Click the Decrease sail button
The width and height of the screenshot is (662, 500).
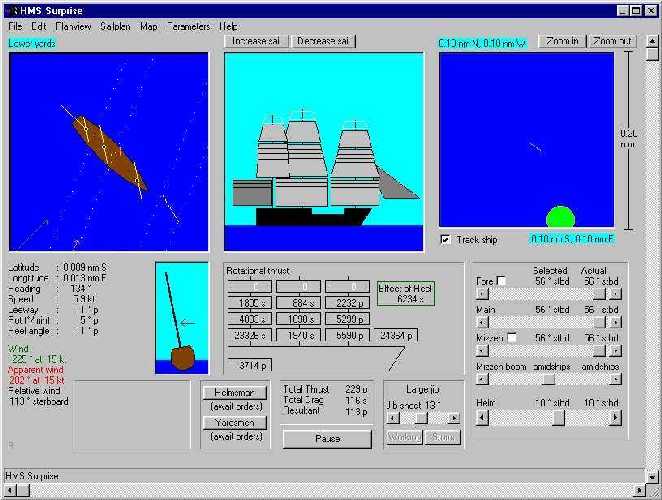tap(323, 41)
